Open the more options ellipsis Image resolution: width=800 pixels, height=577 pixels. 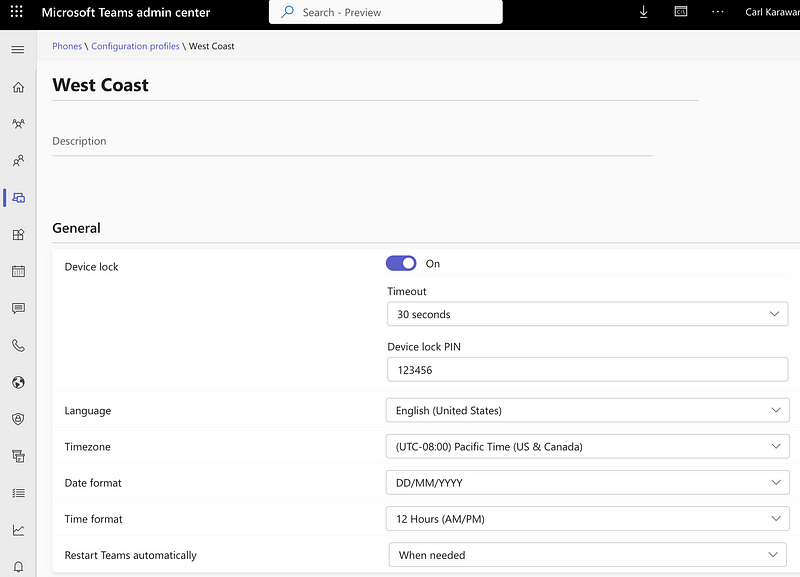(x=717, y=12)
